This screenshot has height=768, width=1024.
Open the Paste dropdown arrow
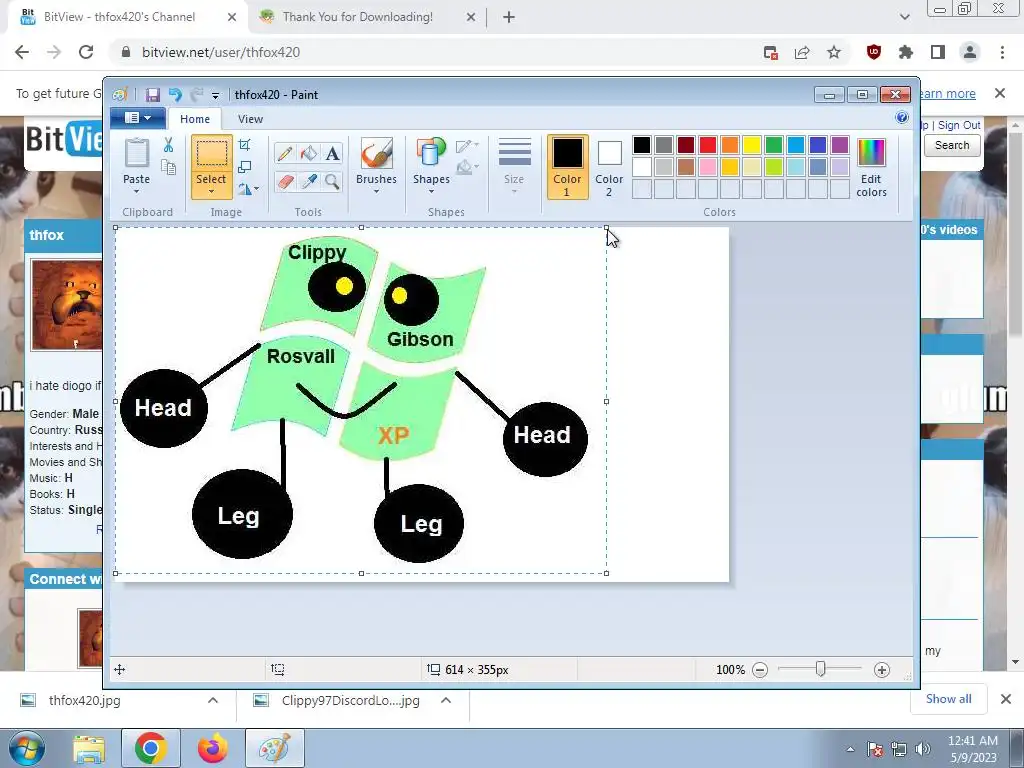(136, 192)
